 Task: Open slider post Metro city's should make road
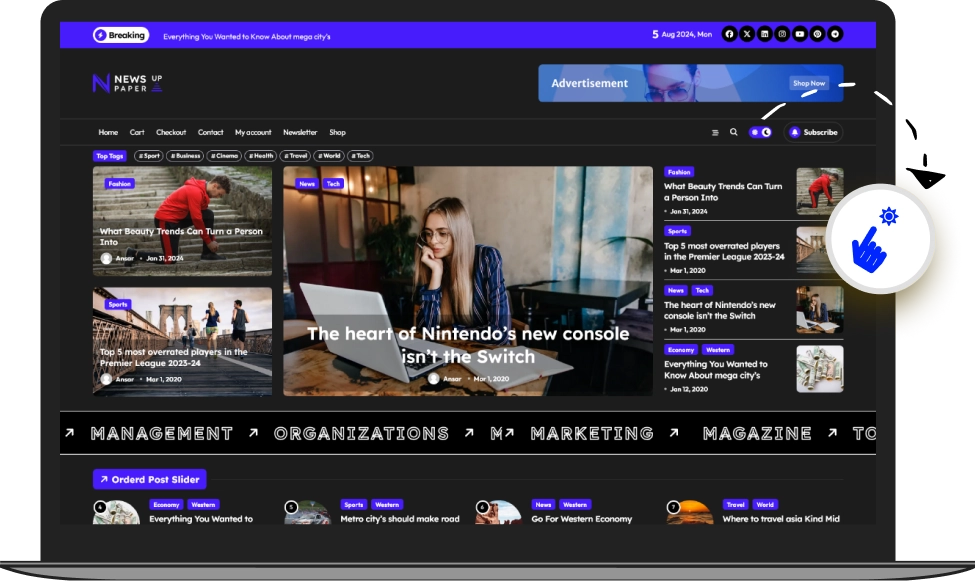tap(400, 519)
